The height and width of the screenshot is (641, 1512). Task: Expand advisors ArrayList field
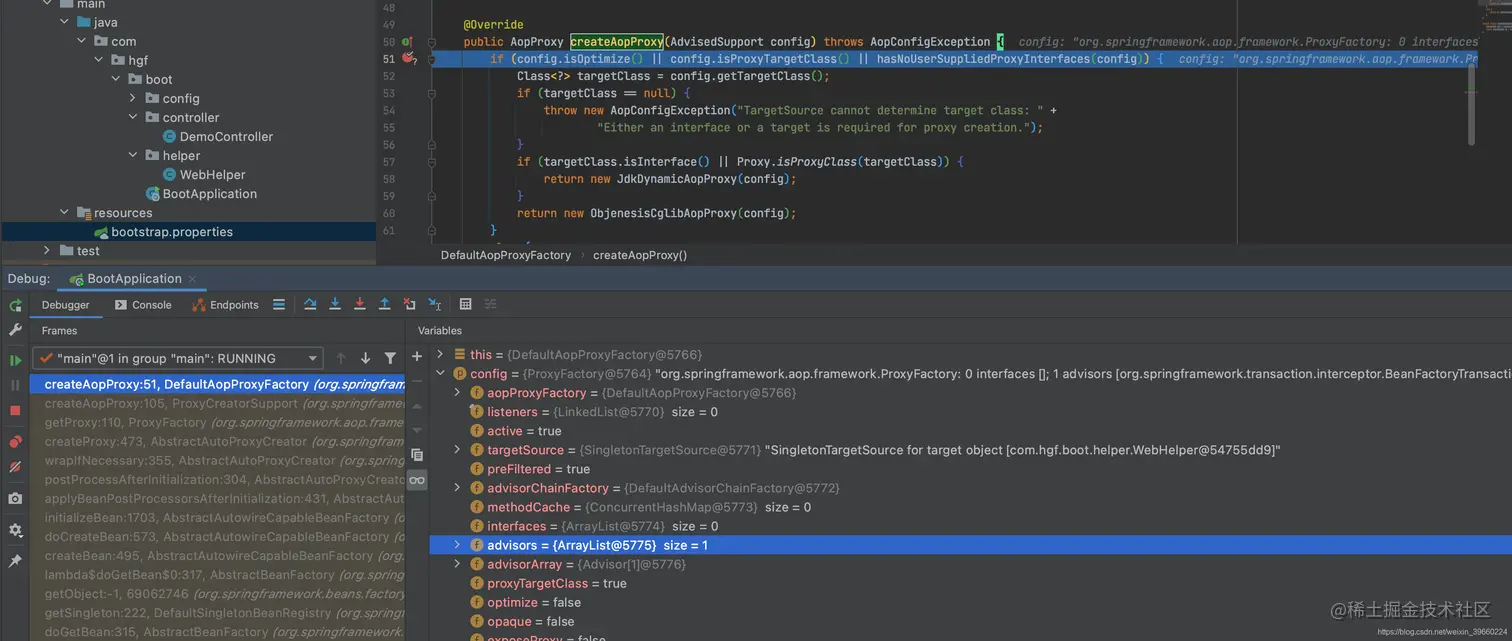457,545
